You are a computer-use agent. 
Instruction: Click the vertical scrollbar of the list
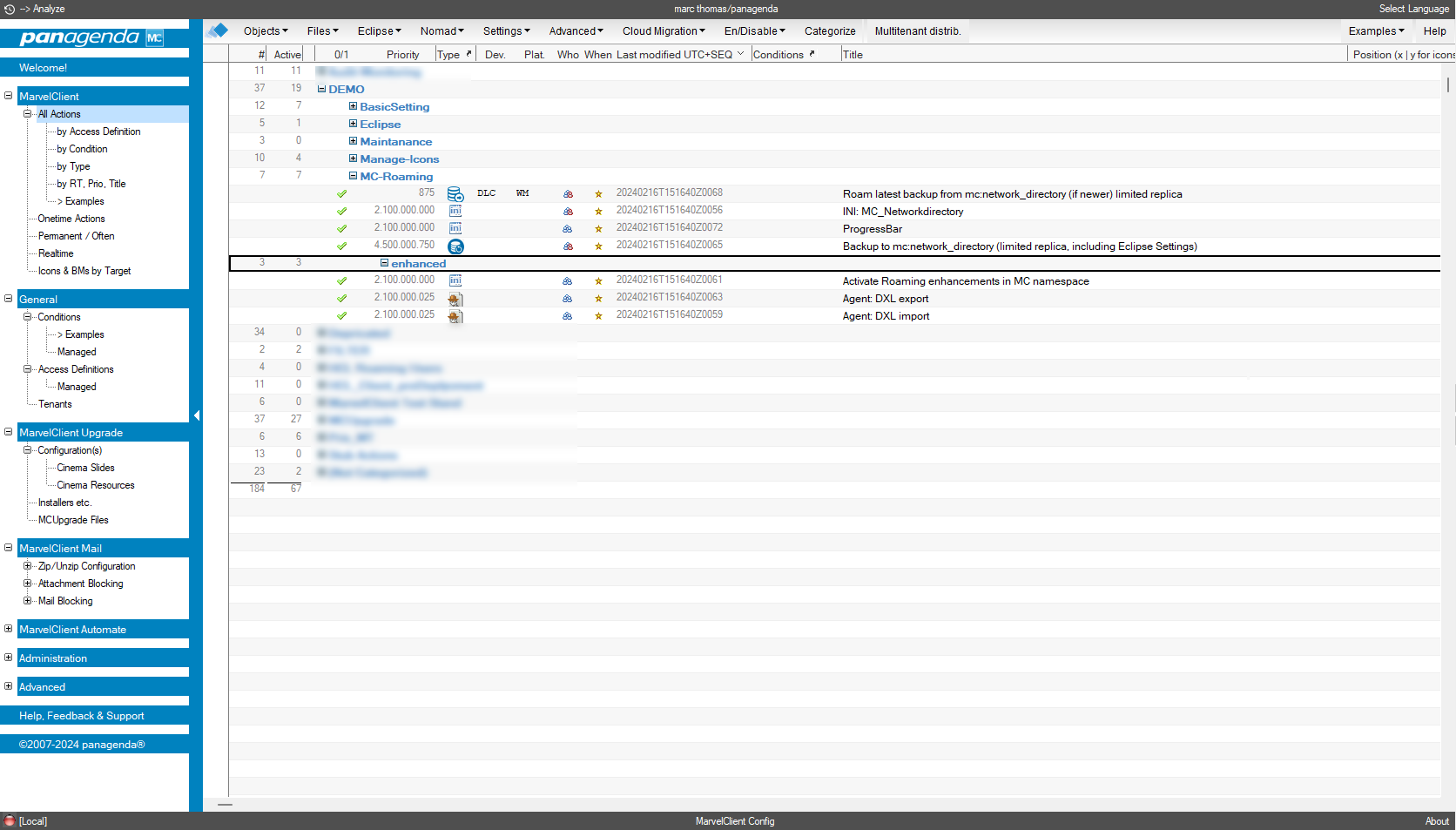(1448, 84)
